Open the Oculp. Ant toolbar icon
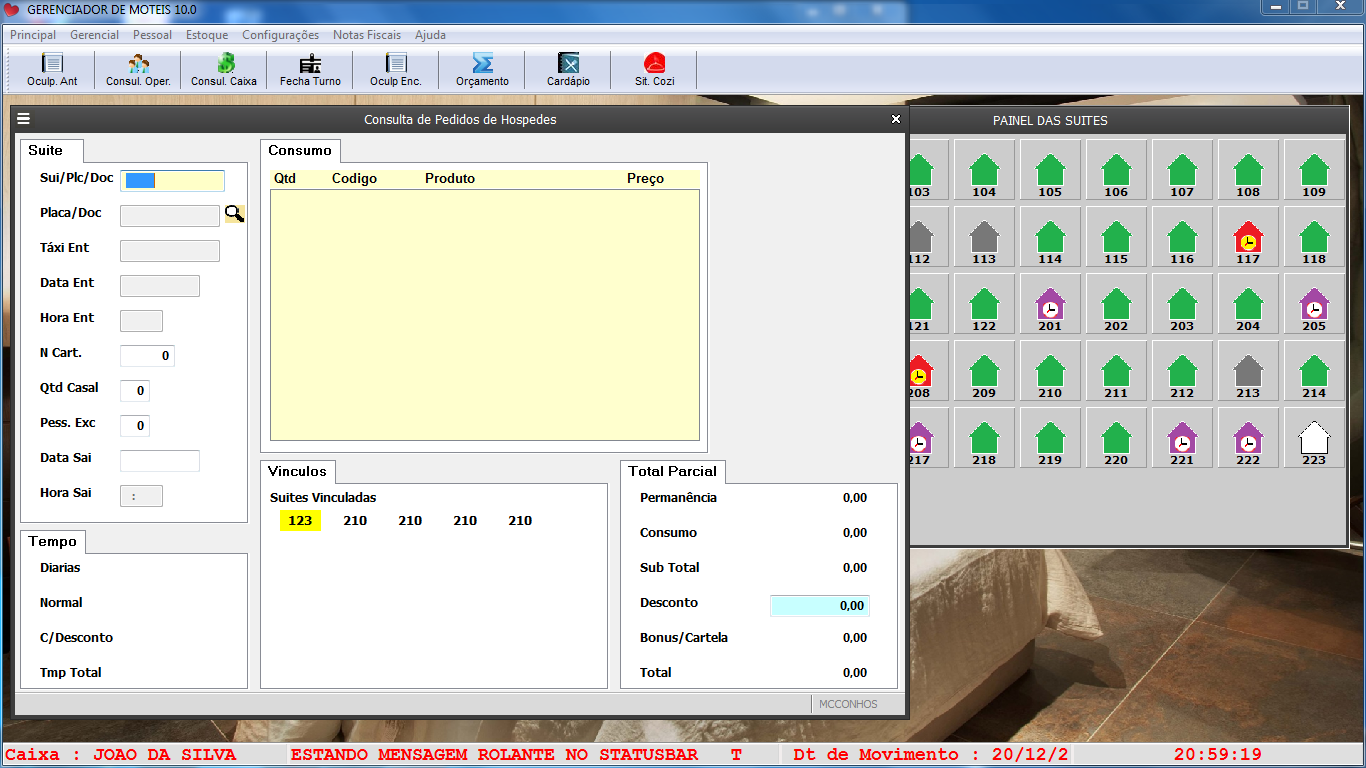1366x768 pixels. 52,69
